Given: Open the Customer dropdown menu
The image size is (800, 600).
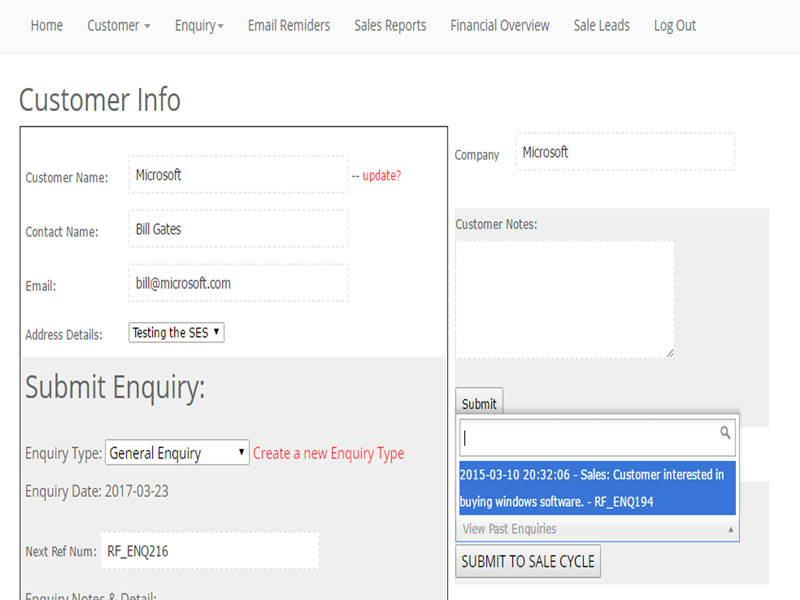Looking at the screenshot, I should tap(119, 26).
